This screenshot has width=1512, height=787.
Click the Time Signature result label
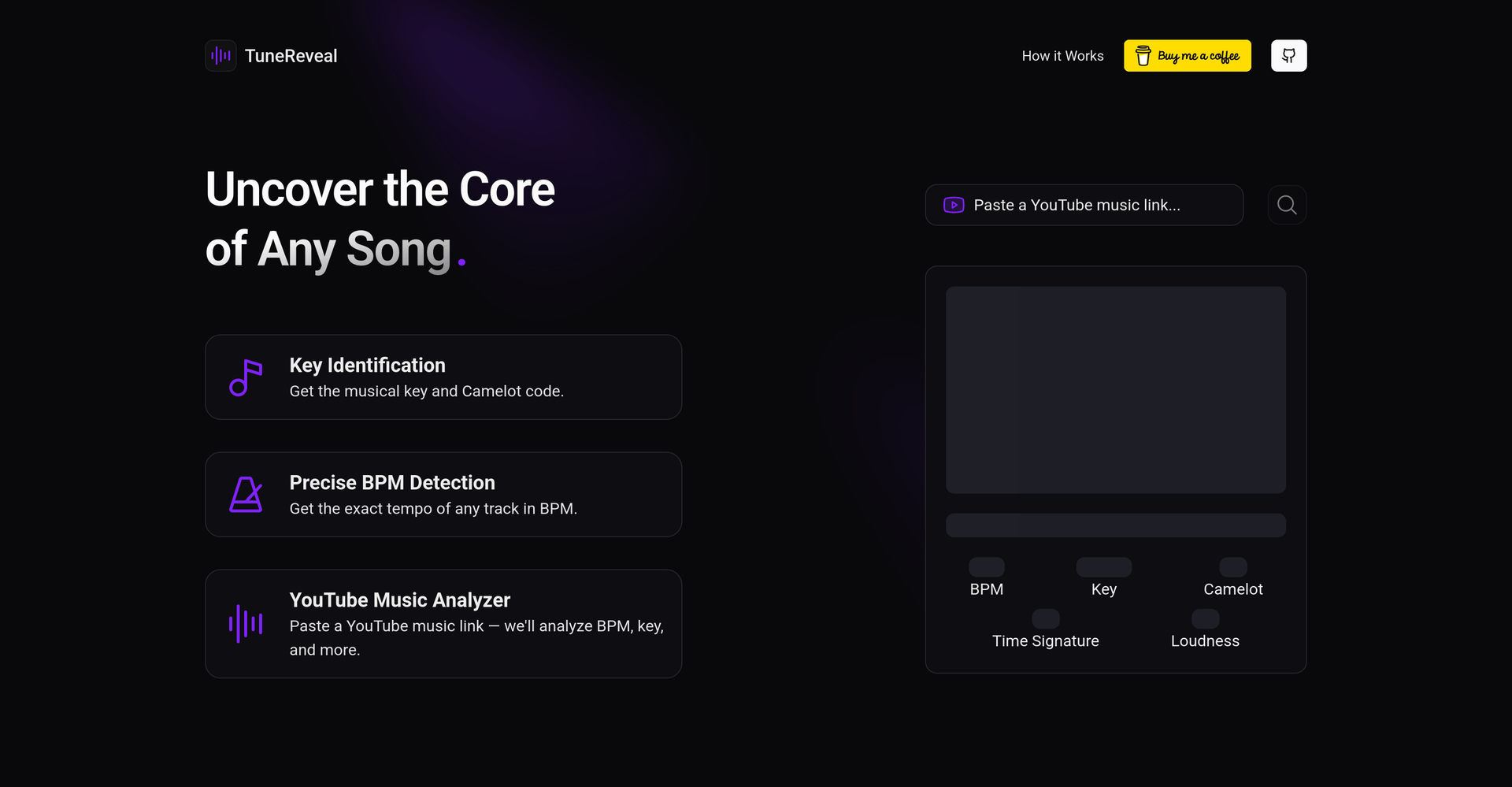(1045, 641)
